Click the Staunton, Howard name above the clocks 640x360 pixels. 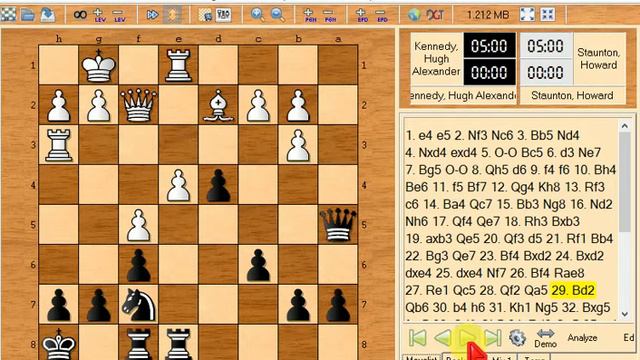click(x=598, y=59)
